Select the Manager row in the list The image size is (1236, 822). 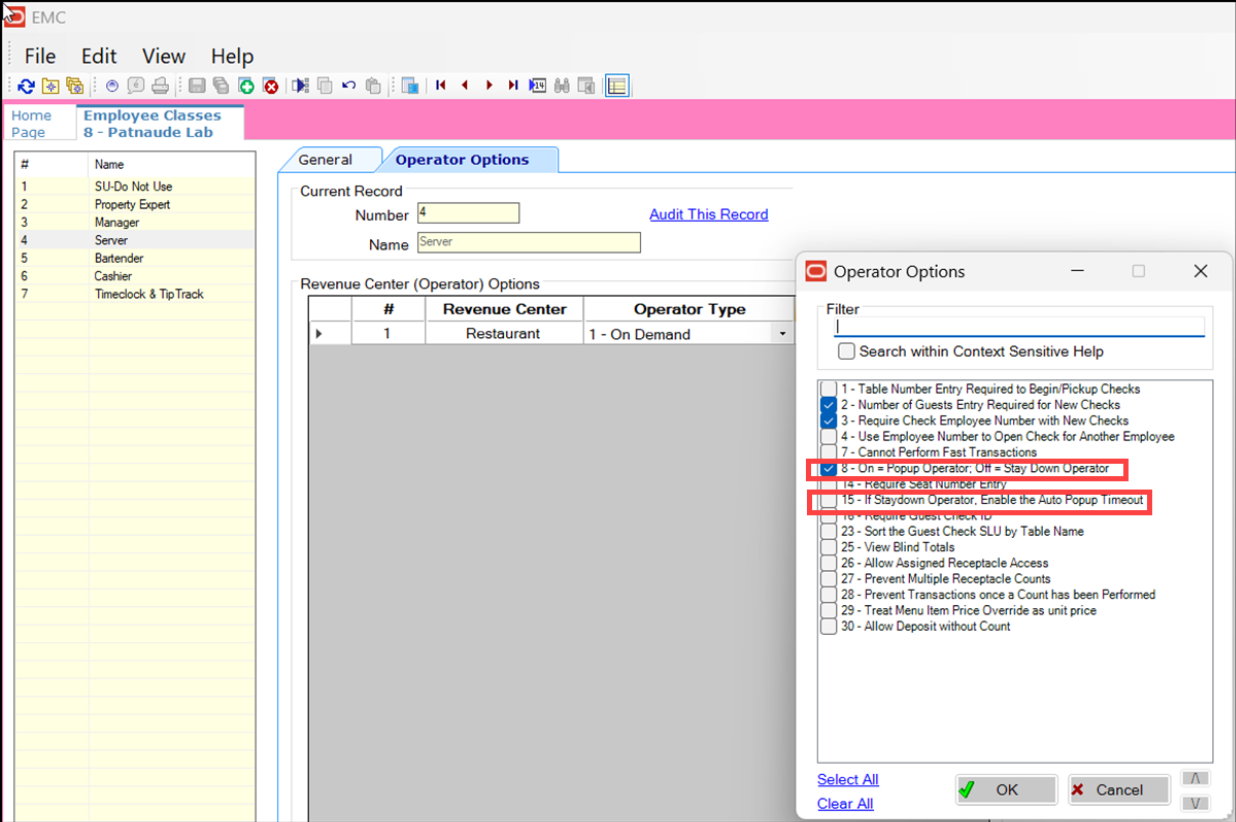tap(135, 222)
